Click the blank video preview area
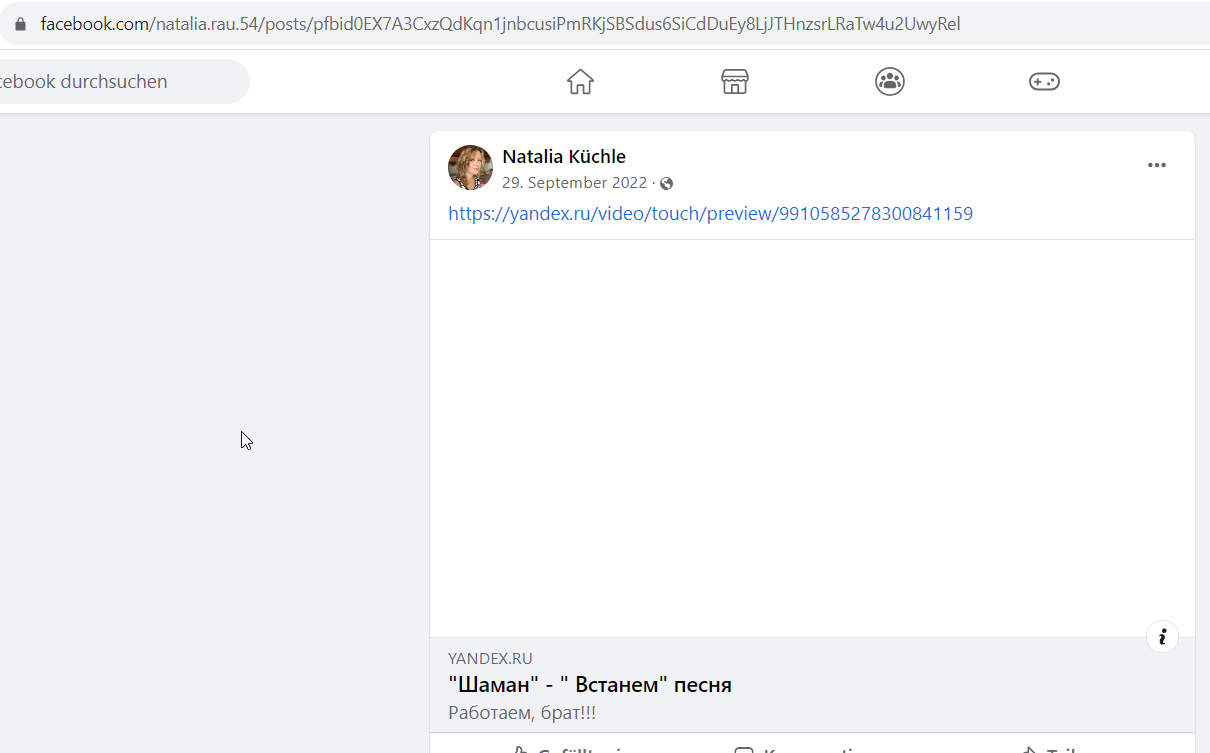Image resolution: width=1210 pixels, height=753 pixels. coord(812,438)
